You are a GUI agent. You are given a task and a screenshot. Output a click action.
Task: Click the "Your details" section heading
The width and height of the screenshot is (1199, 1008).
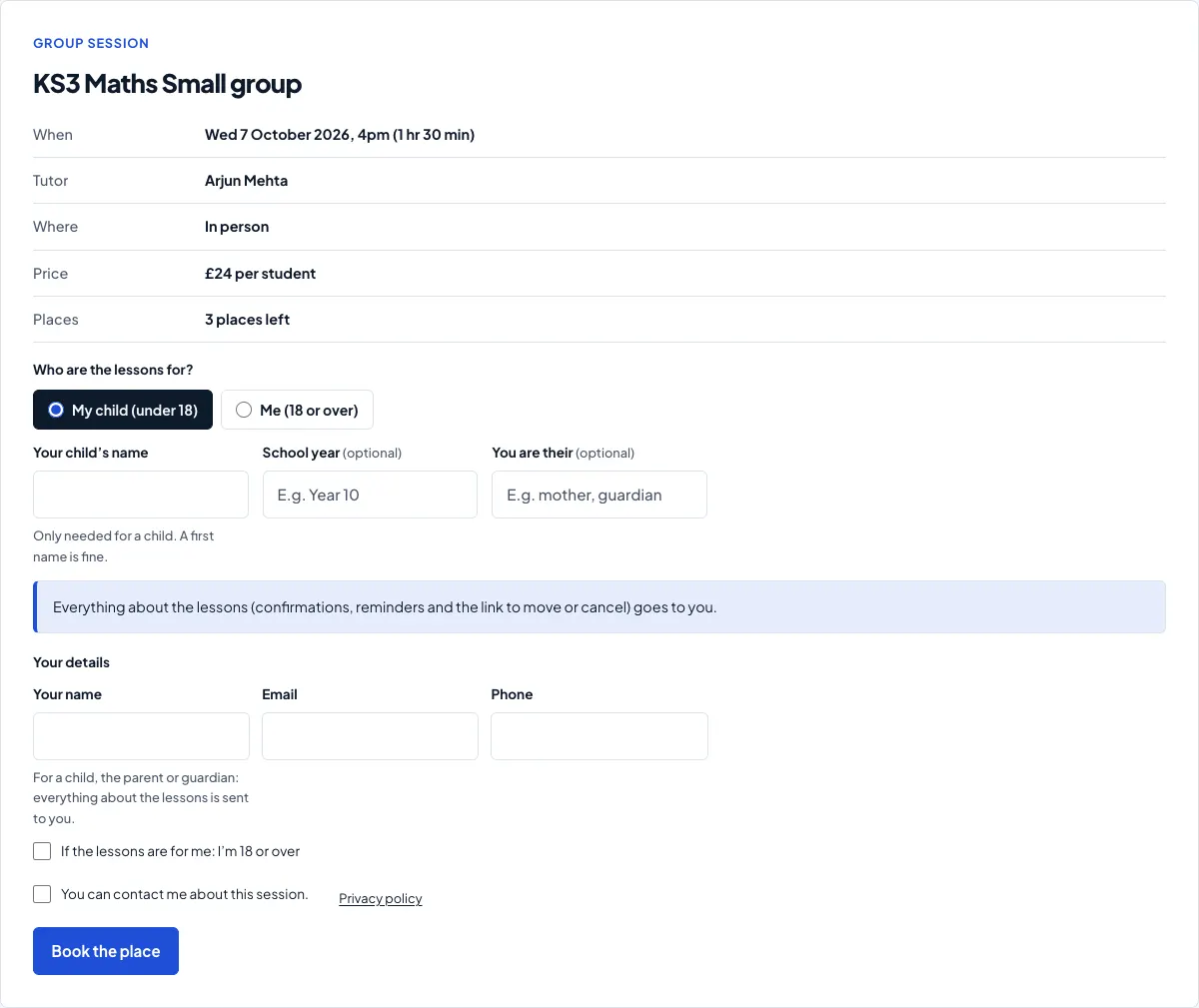pos(72,662)
